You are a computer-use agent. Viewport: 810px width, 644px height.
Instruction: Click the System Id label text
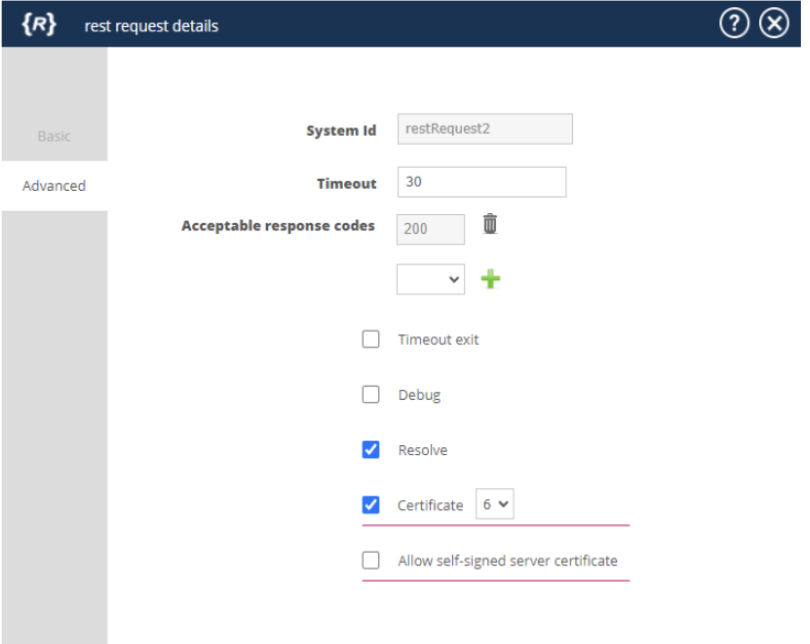[341, 130]
